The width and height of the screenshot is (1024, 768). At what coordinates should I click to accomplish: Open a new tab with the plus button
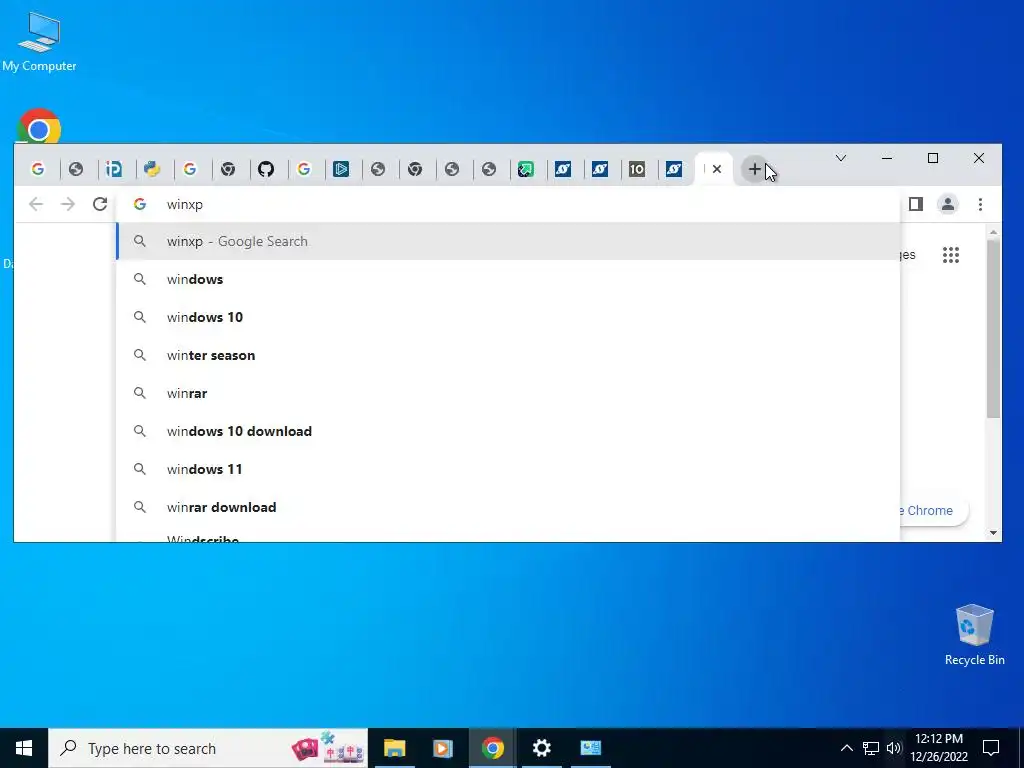pos(754,169)
